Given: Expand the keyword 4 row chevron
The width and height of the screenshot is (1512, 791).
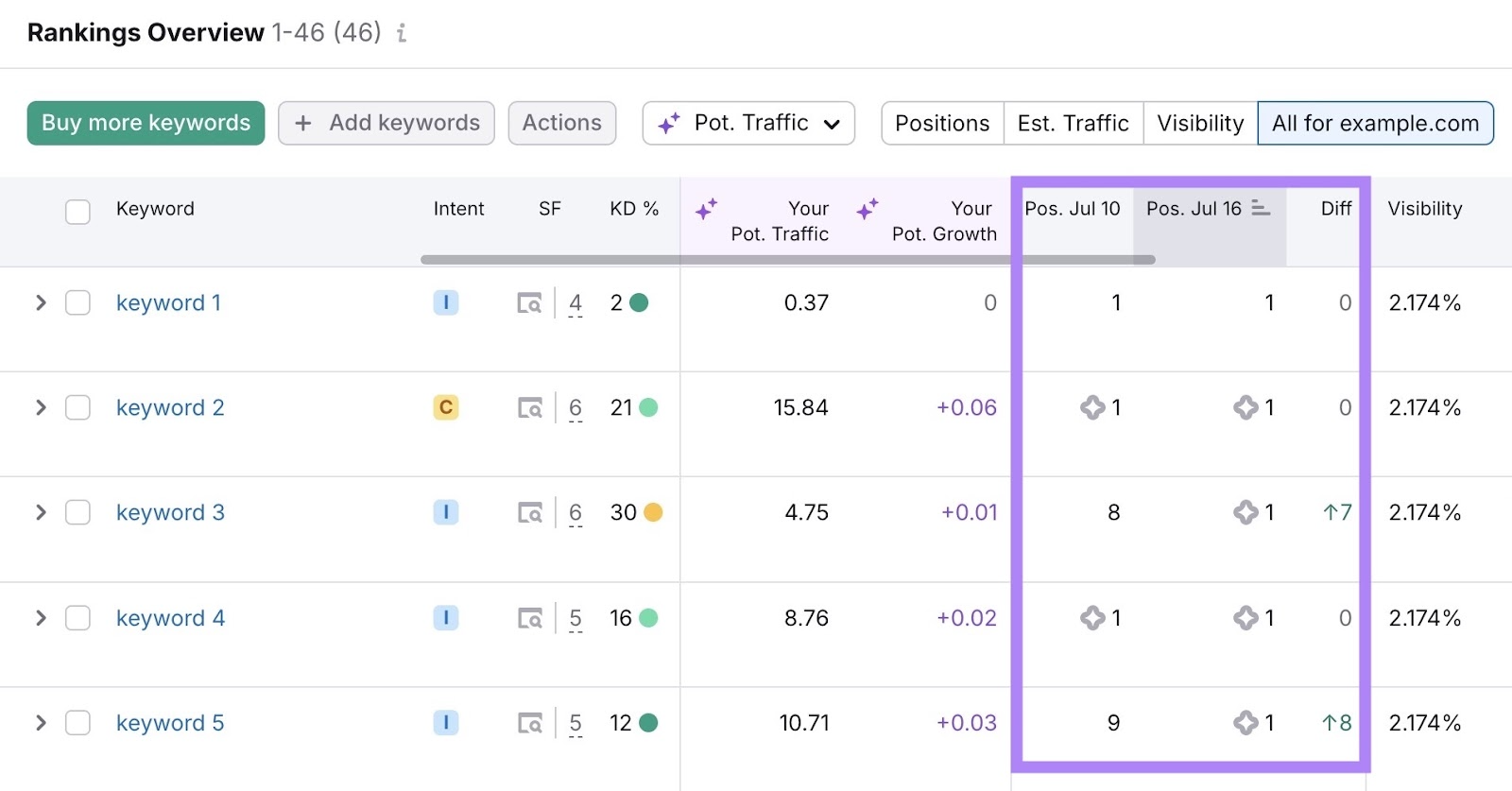Looking at the screenshot, I should pyautogui.click(x=41, y=618).
